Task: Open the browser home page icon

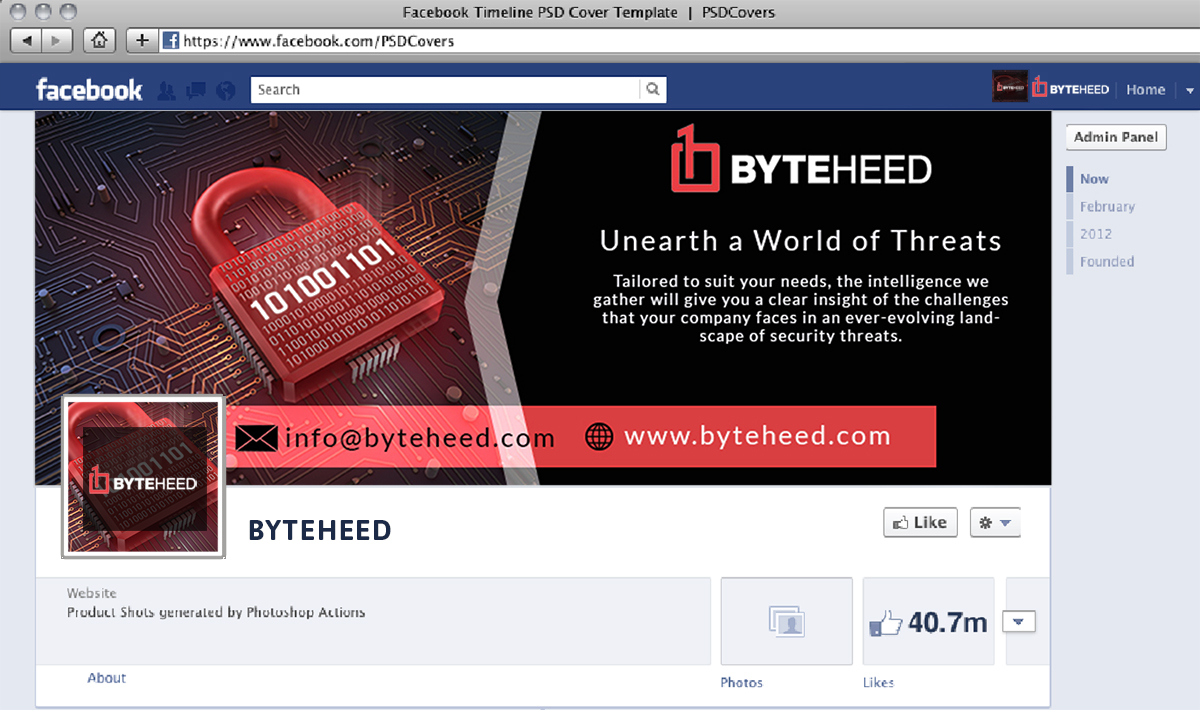Action: click(x=99, y=41)
